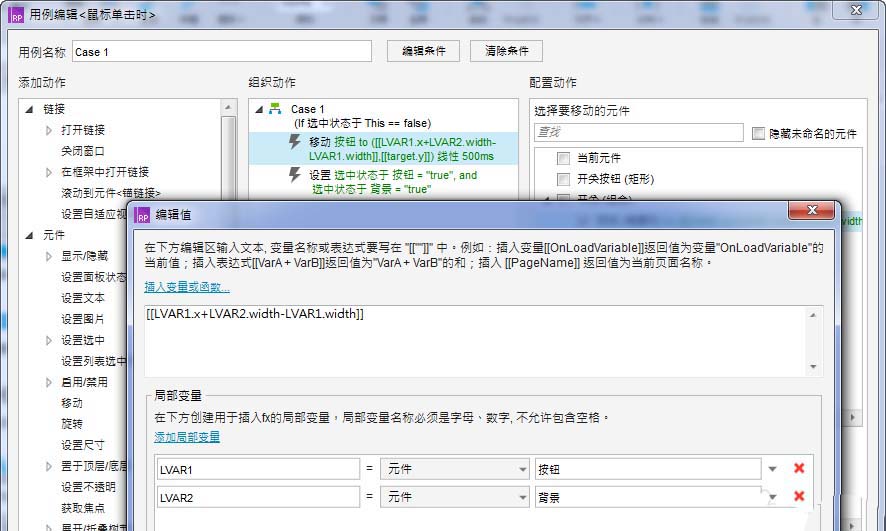Screen dimensions: 886x531
Task: Collapse the 链接 action group
Action: [x=29, y=109]
